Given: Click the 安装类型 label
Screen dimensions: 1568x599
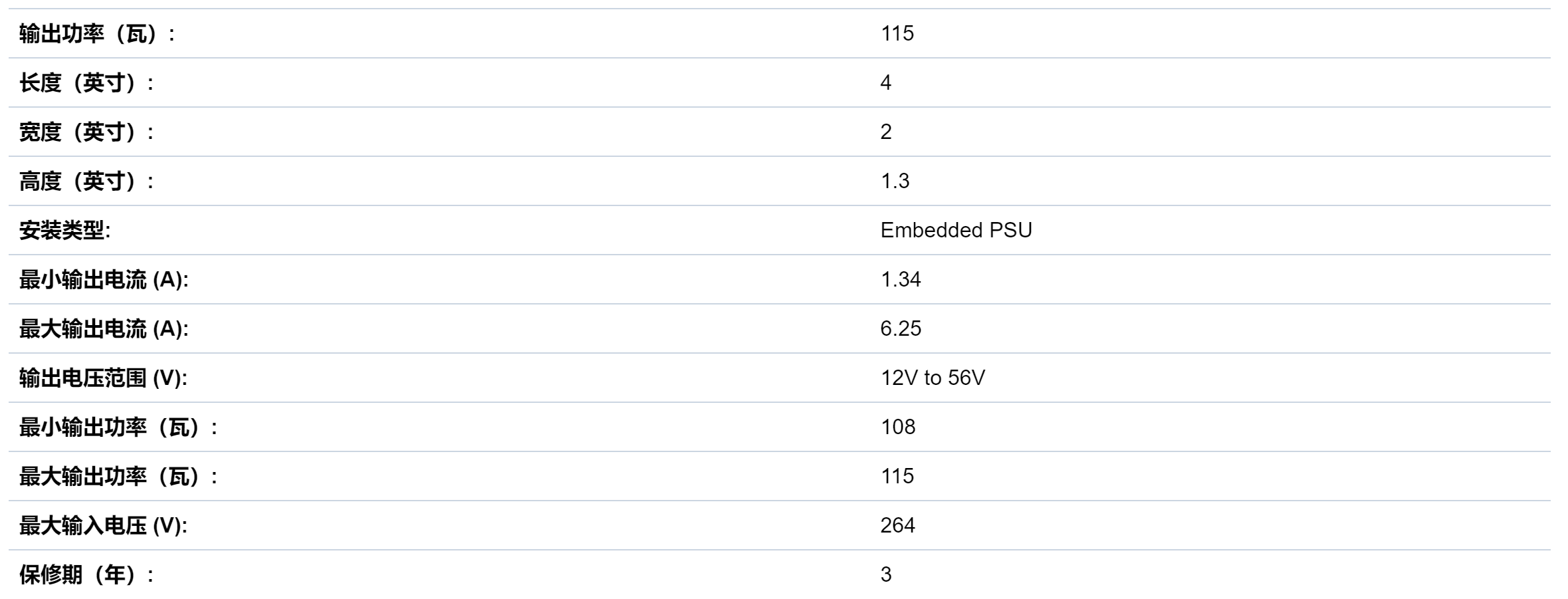Looking at the screenshot, I should click(64, 230).
